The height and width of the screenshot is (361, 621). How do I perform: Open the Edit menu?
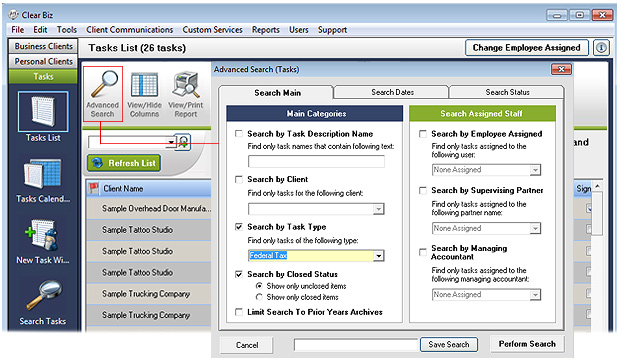pyautogui.click(x=40, y=30)
